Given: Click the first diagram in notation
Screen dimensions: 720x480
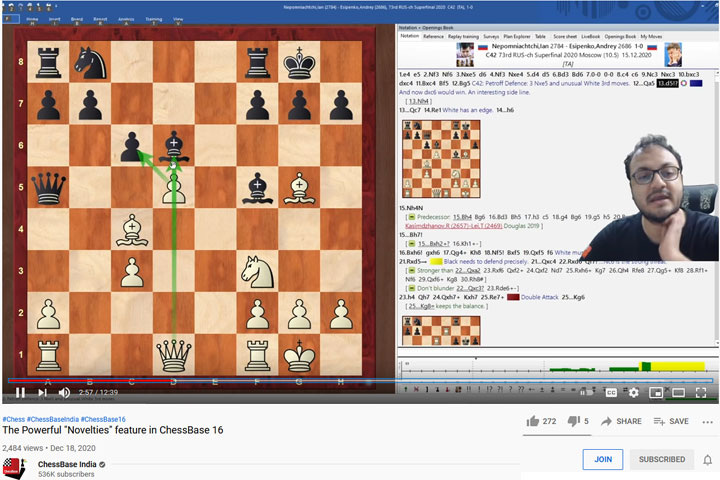Looking at the screenshot, I should [x=441, y=159].
